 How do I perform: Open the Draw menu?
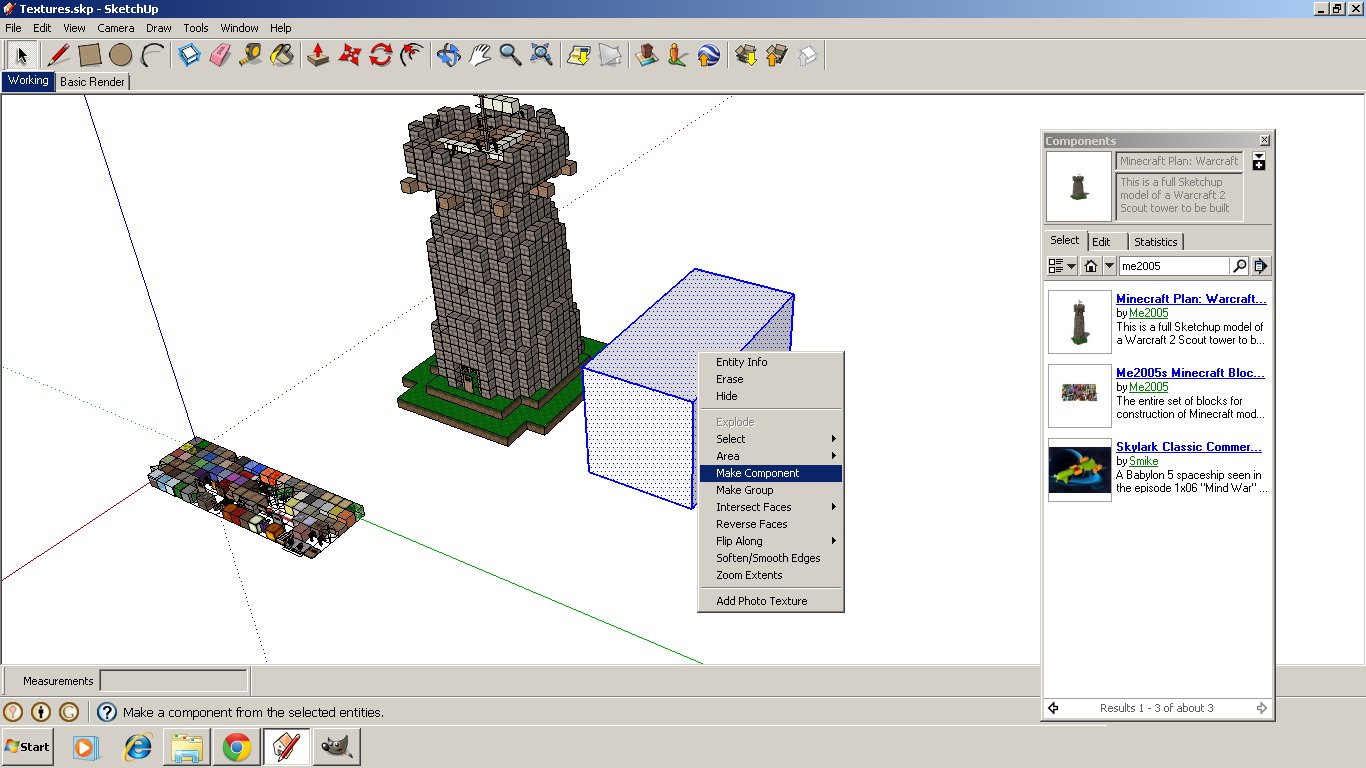(158, 28)
